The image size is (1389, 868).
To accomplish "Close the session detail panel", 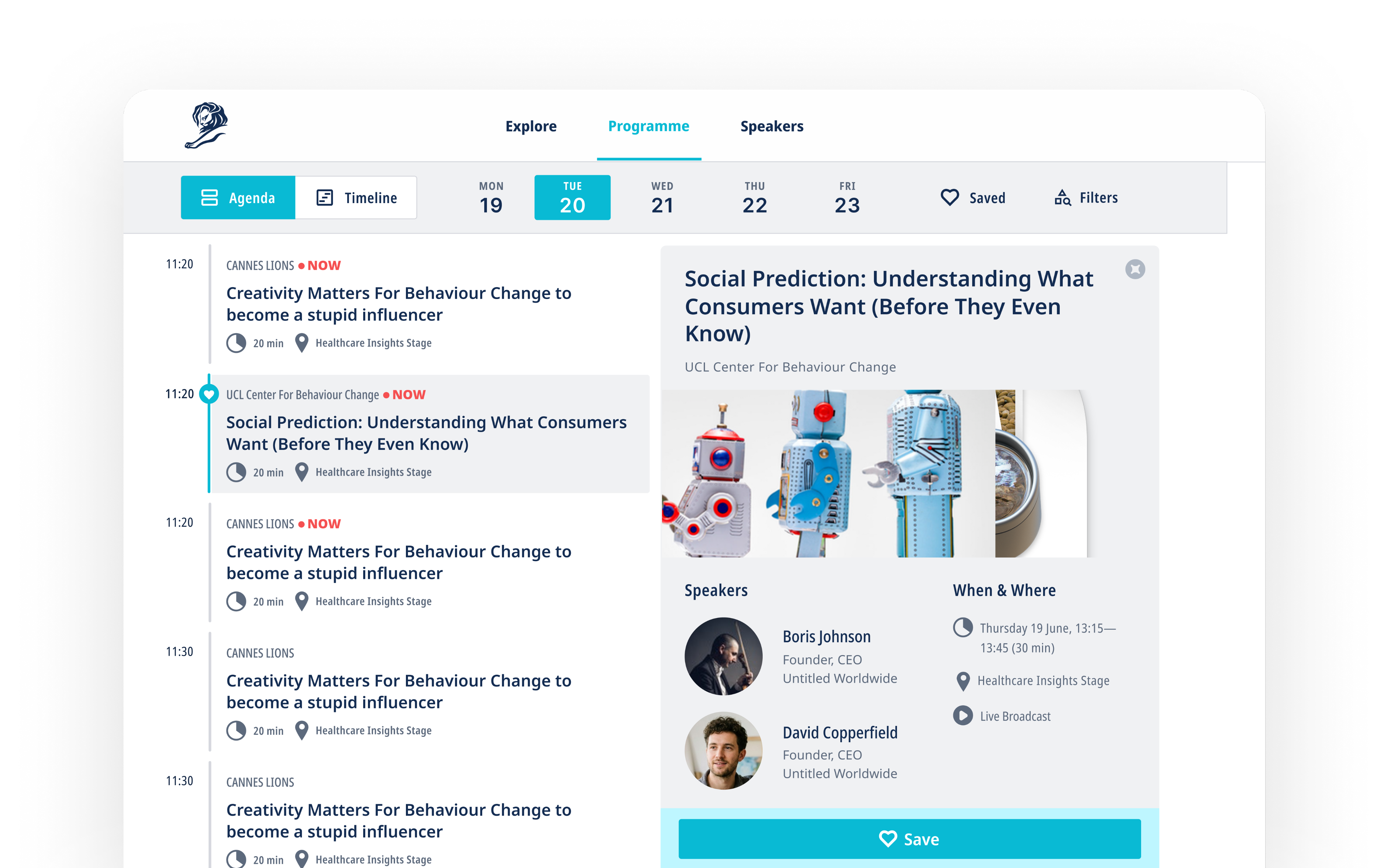I will point(1135,269).
